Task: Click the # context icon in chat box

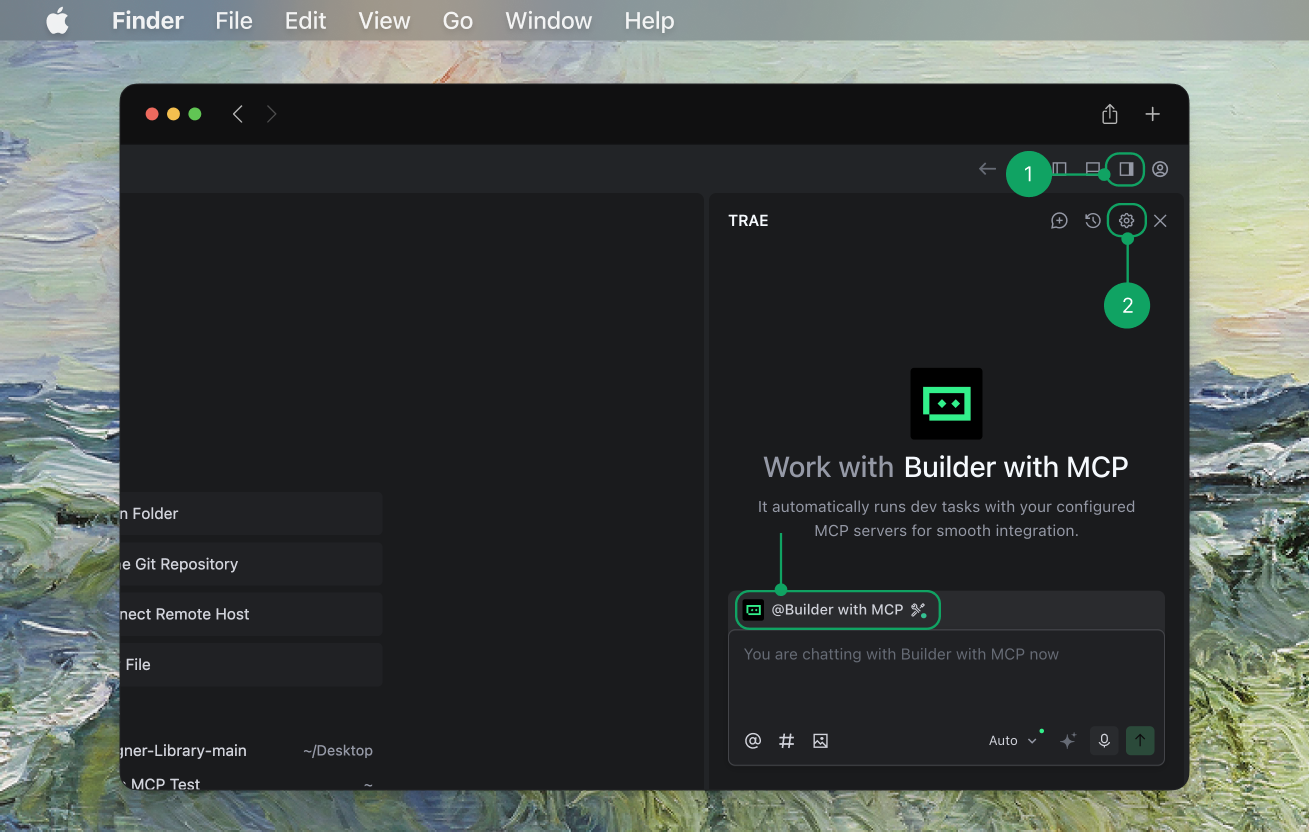Action: 787,741
